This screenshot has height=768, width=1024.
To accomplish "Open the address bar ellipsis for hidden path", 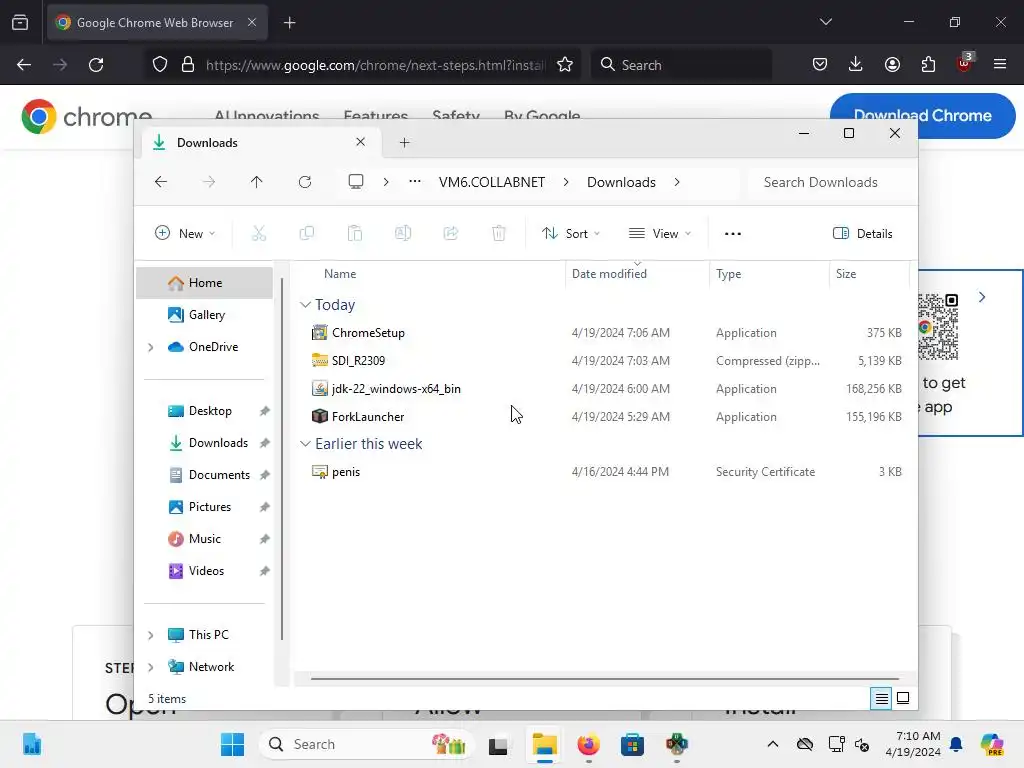I will [415, 182].
